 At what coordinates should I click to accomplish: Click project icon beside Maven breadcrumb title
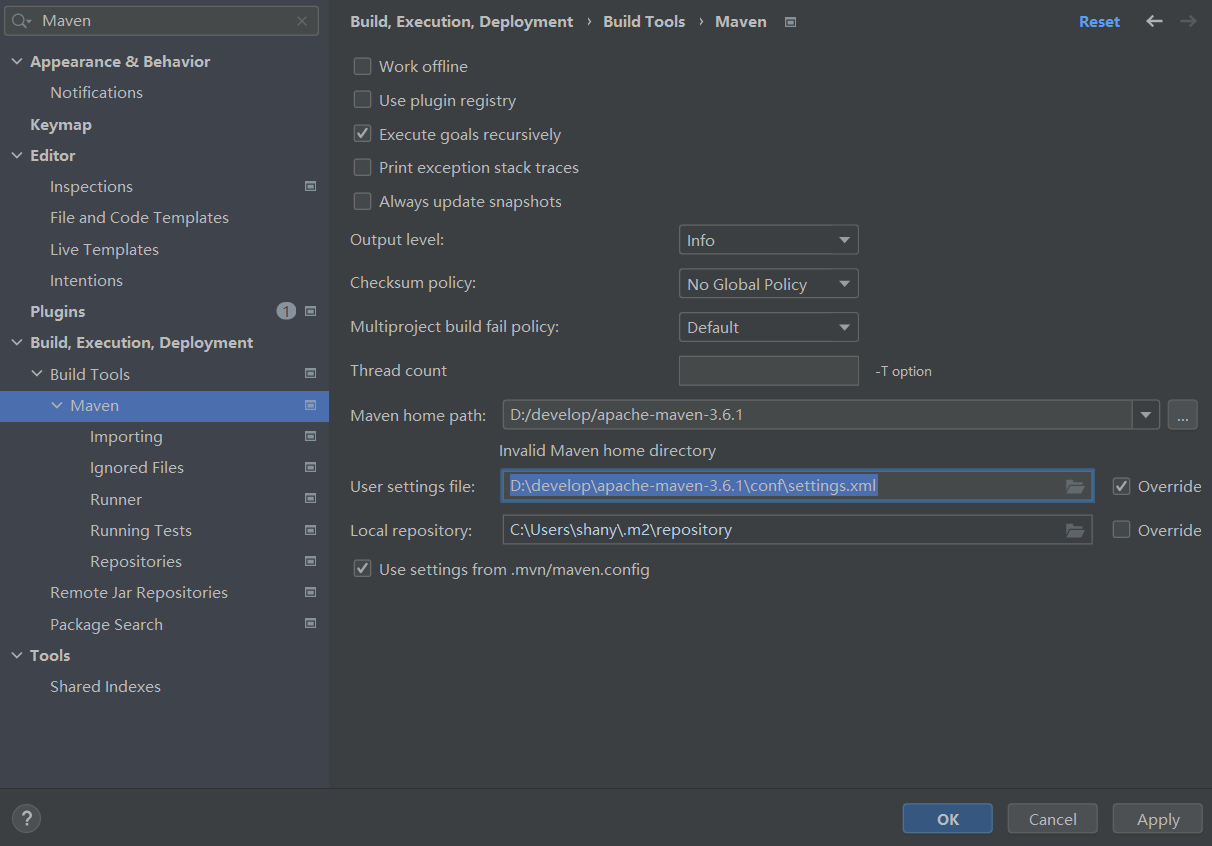click(790, 22)
